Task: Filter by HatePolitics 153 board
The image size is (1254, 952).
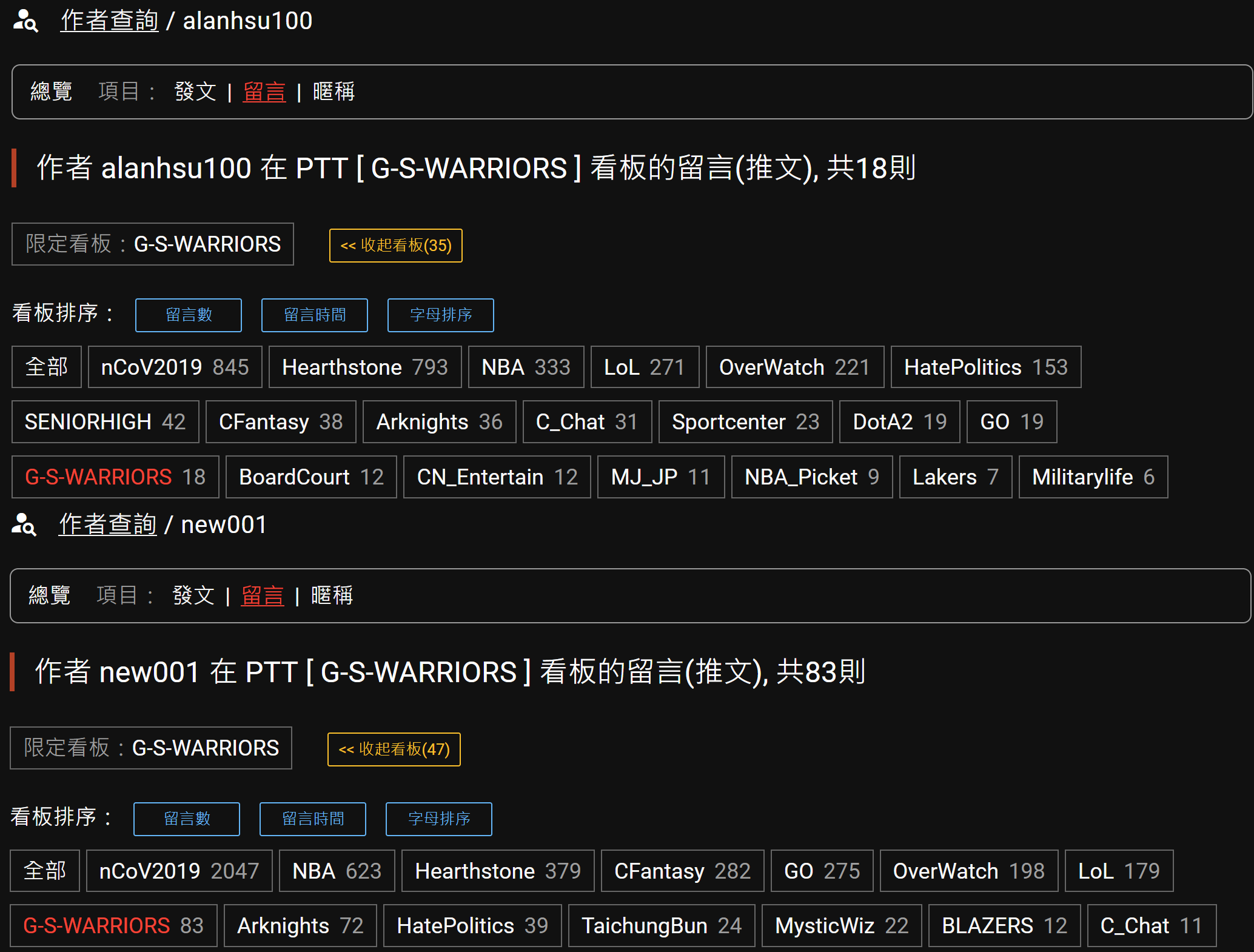Action: [x=986, y=367]
